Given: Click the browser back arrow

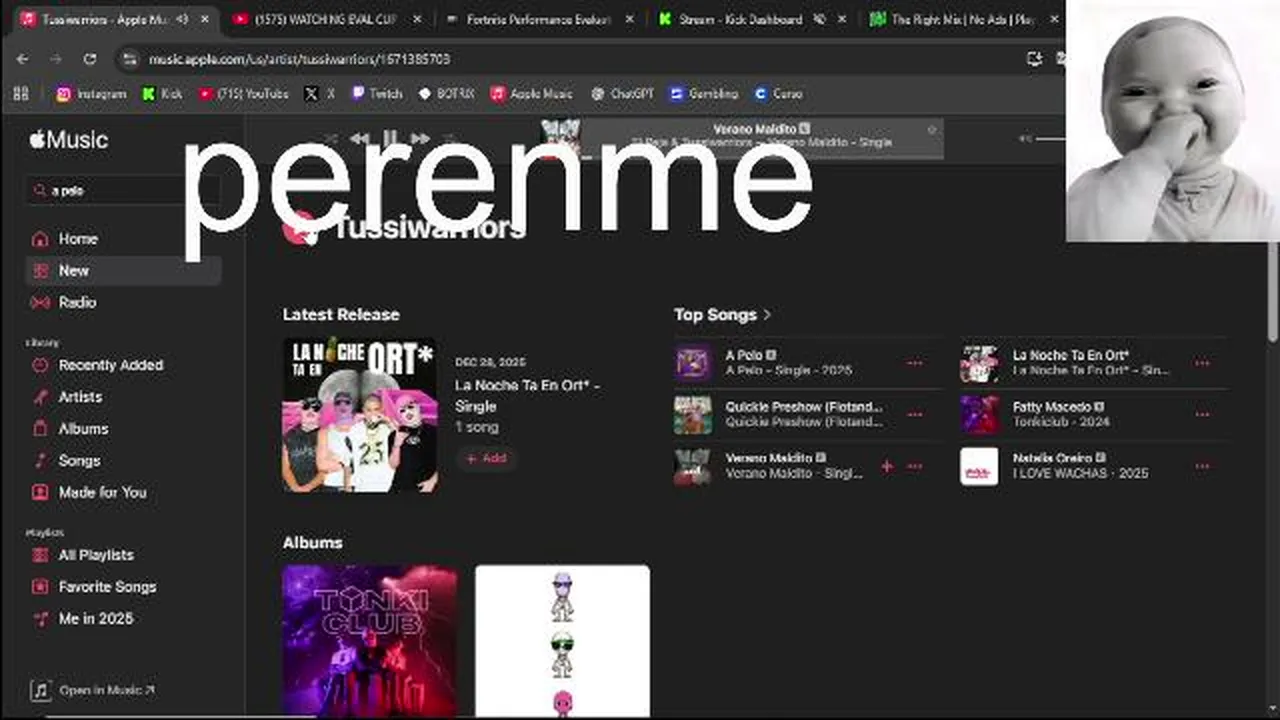Looking at the screenshot, I should (x=23, y=59).
